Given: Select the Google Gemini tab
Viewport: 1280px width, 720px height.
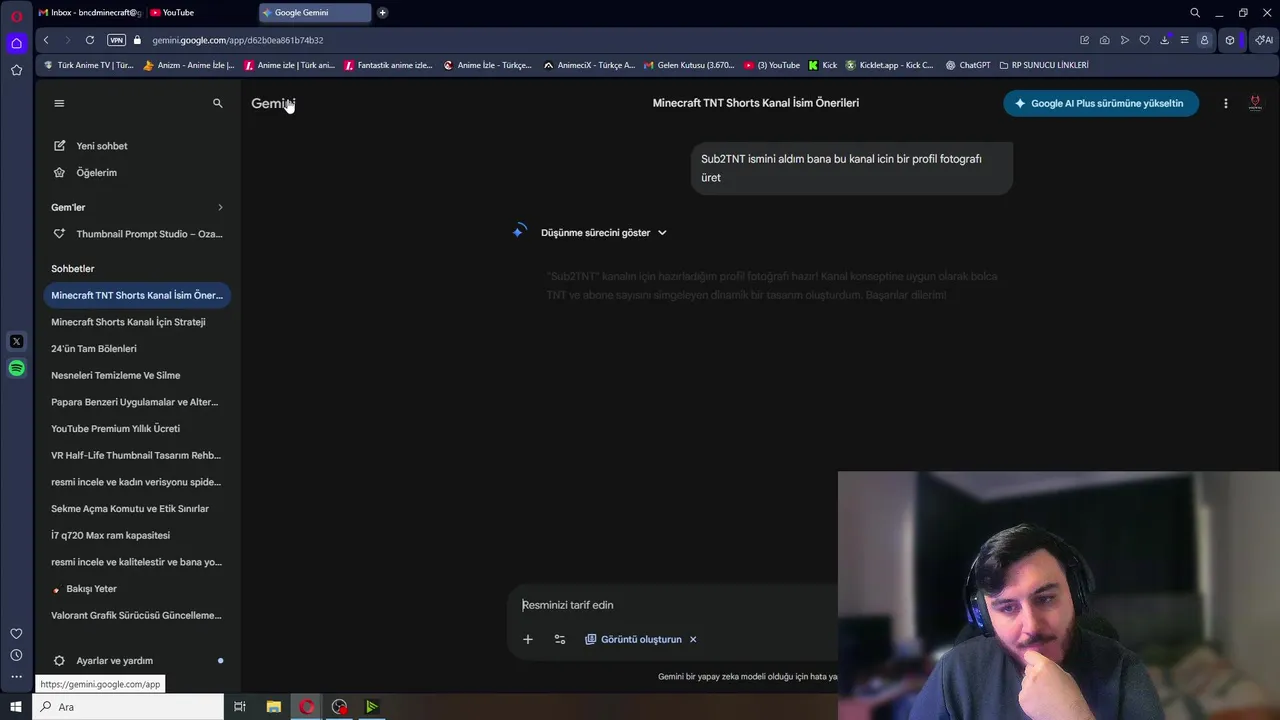Looking at the screenshot, I should pyautogui.click(x=315, y=13).
